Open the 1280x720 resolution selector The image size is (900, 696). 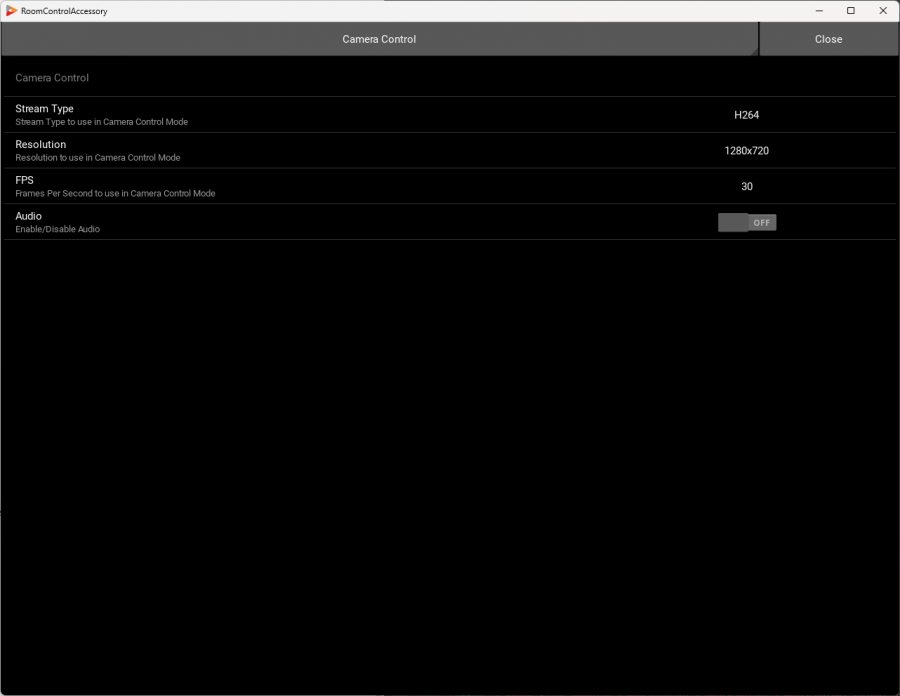tap(746, 151)
